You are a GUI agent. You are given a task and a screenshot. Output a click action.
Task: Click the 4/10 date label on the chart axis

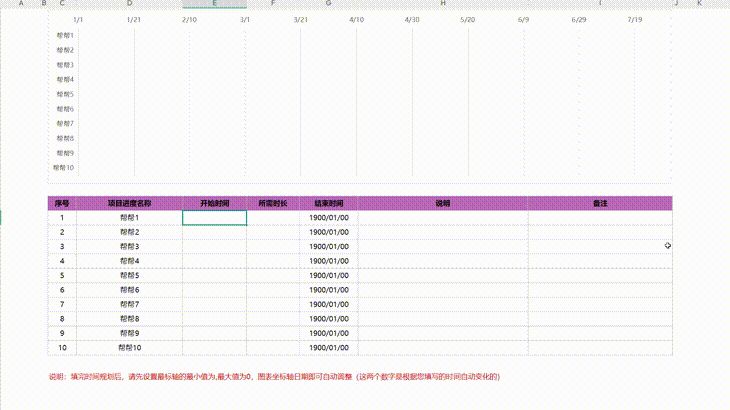coord(357,20)
